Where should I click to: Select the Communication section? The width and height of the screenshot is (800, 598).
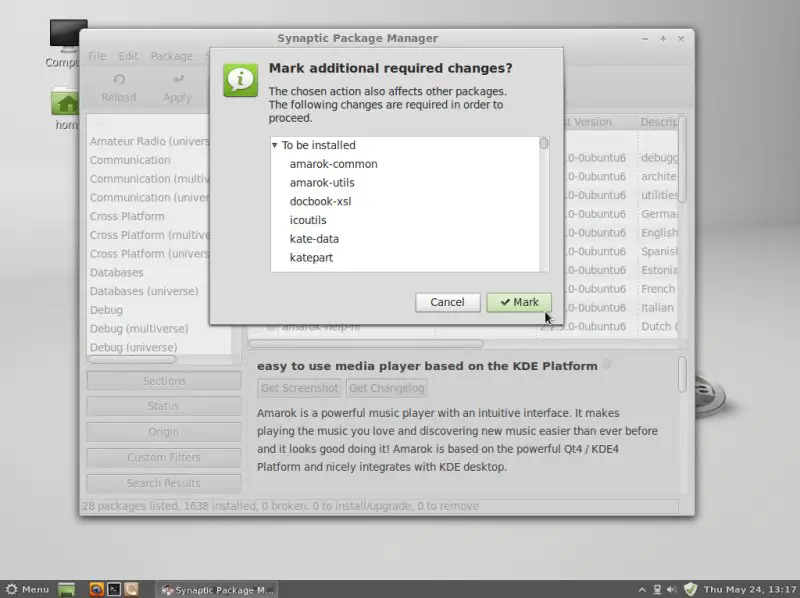click(130, 160)
